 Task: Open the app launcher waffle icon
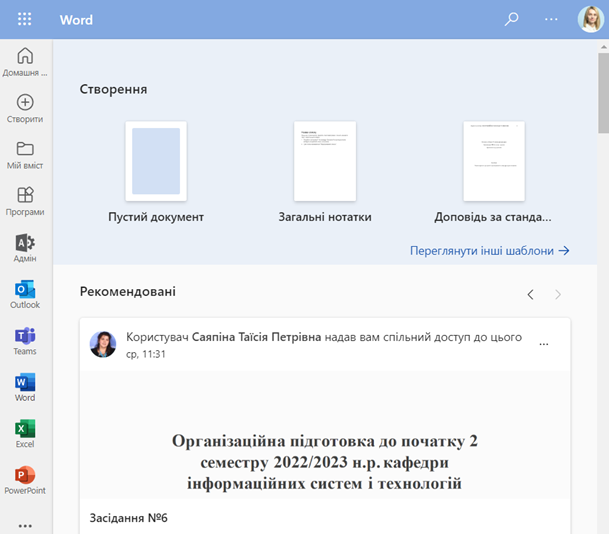coord(25,20)
